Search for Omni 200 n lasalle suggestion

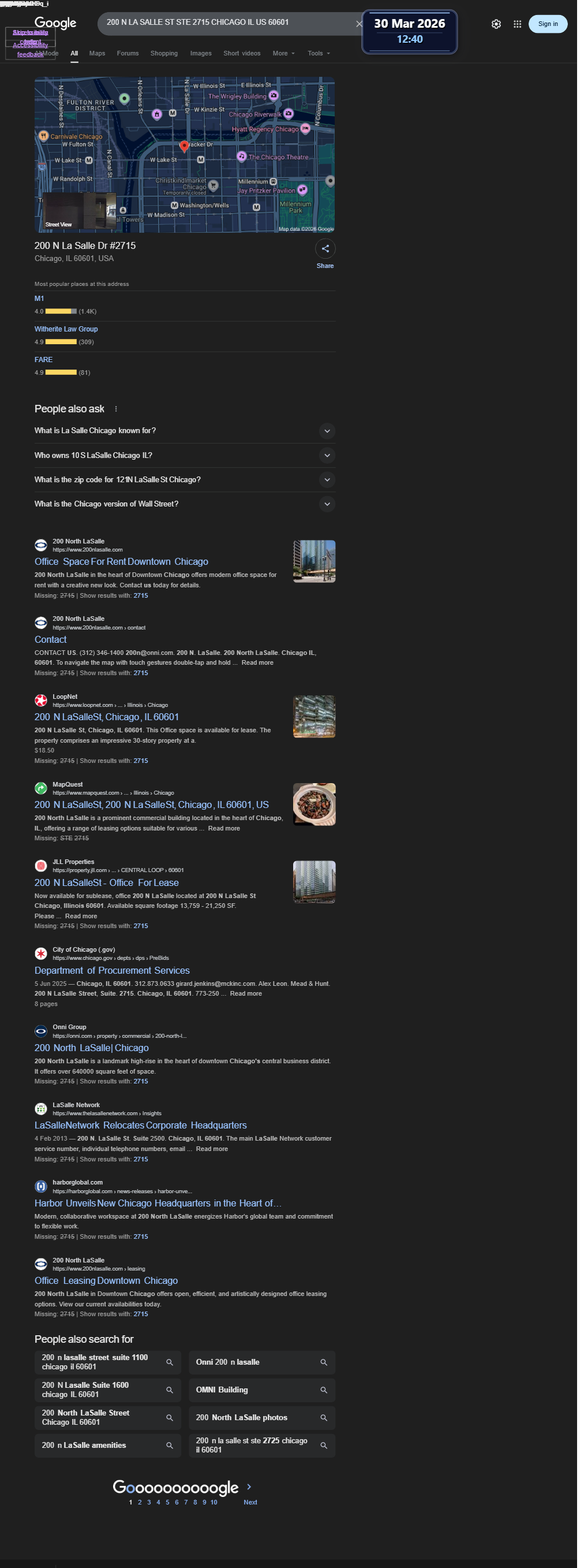coord(261,1362)
